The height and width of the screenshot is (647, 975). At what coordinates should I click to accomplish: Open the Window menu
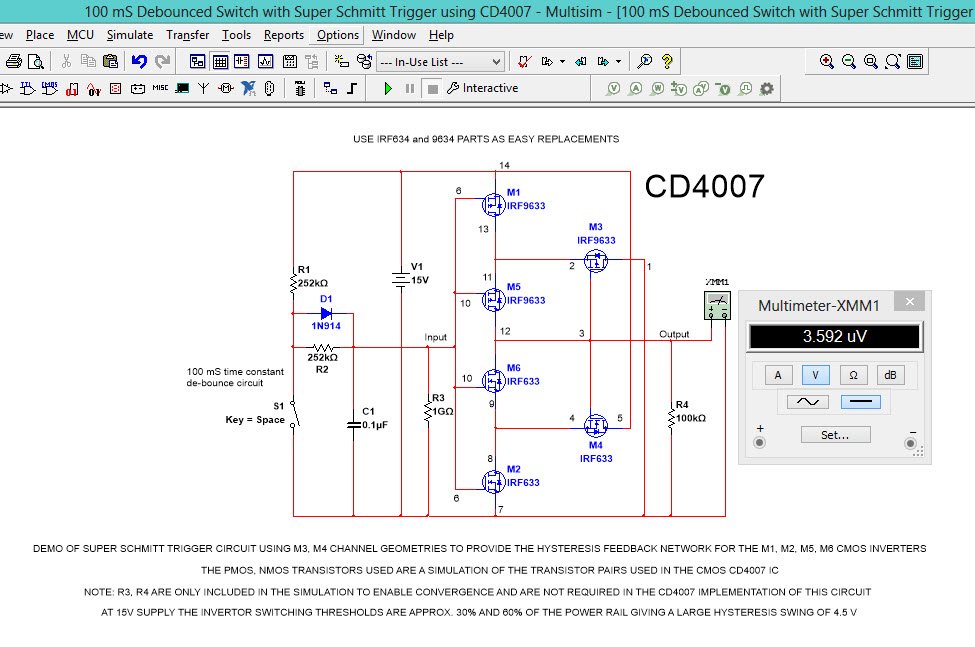(x=394, y=35)
